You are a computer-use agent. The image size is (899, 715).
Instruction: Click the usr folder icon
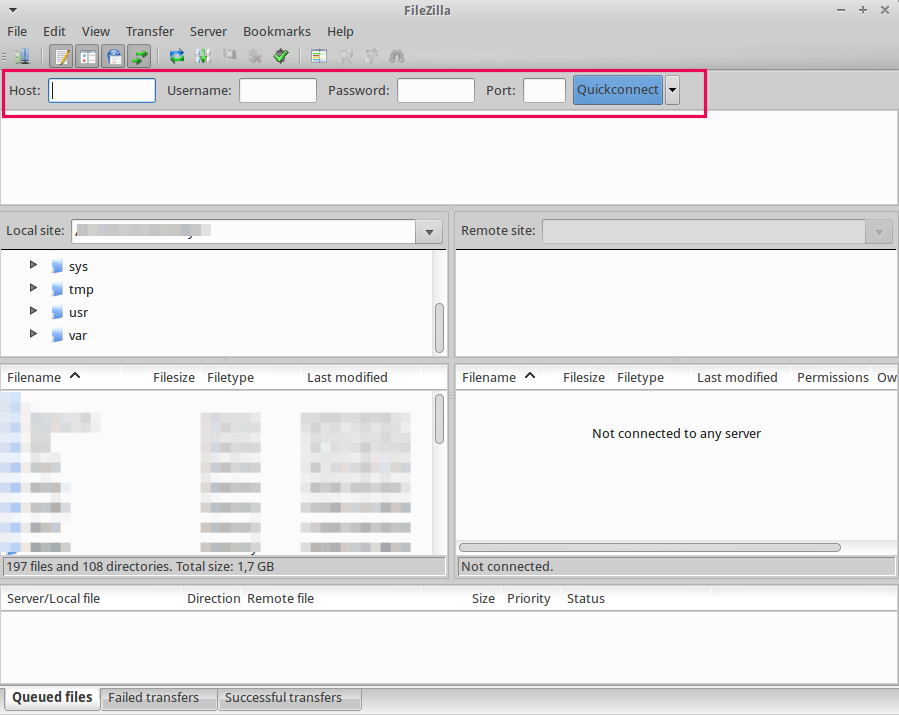point(57,312)
